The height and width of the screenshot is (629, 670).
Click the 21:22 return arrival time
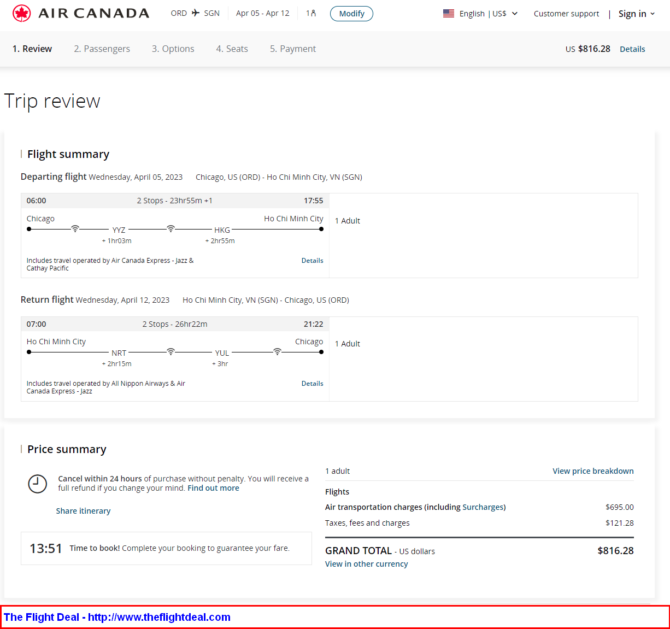(x=313, y=324)
